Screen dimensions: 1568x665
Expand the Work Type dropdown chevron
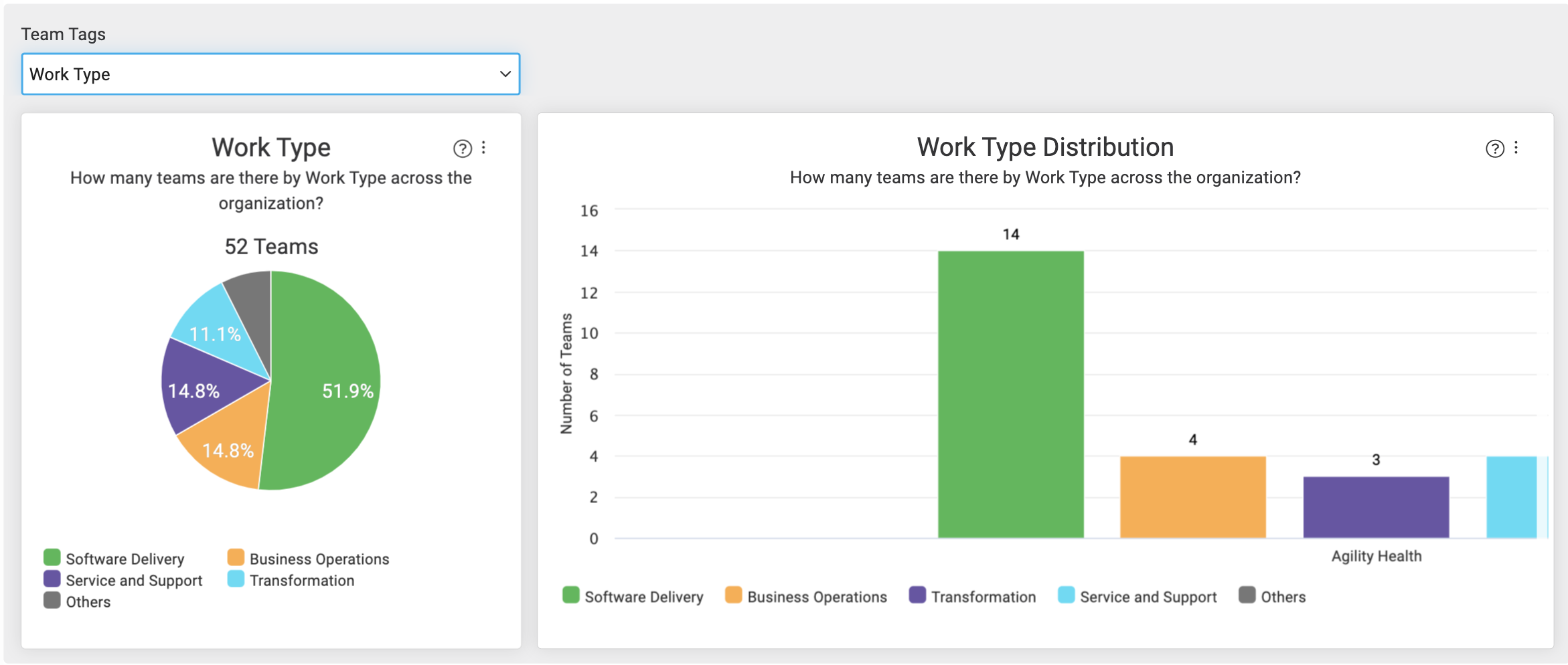505,74
